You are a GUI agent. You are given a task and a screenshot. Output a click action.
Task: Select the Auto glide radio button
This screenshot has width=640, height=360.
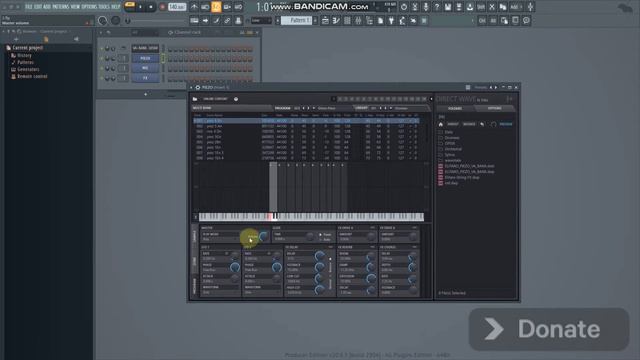coord(320,240)
